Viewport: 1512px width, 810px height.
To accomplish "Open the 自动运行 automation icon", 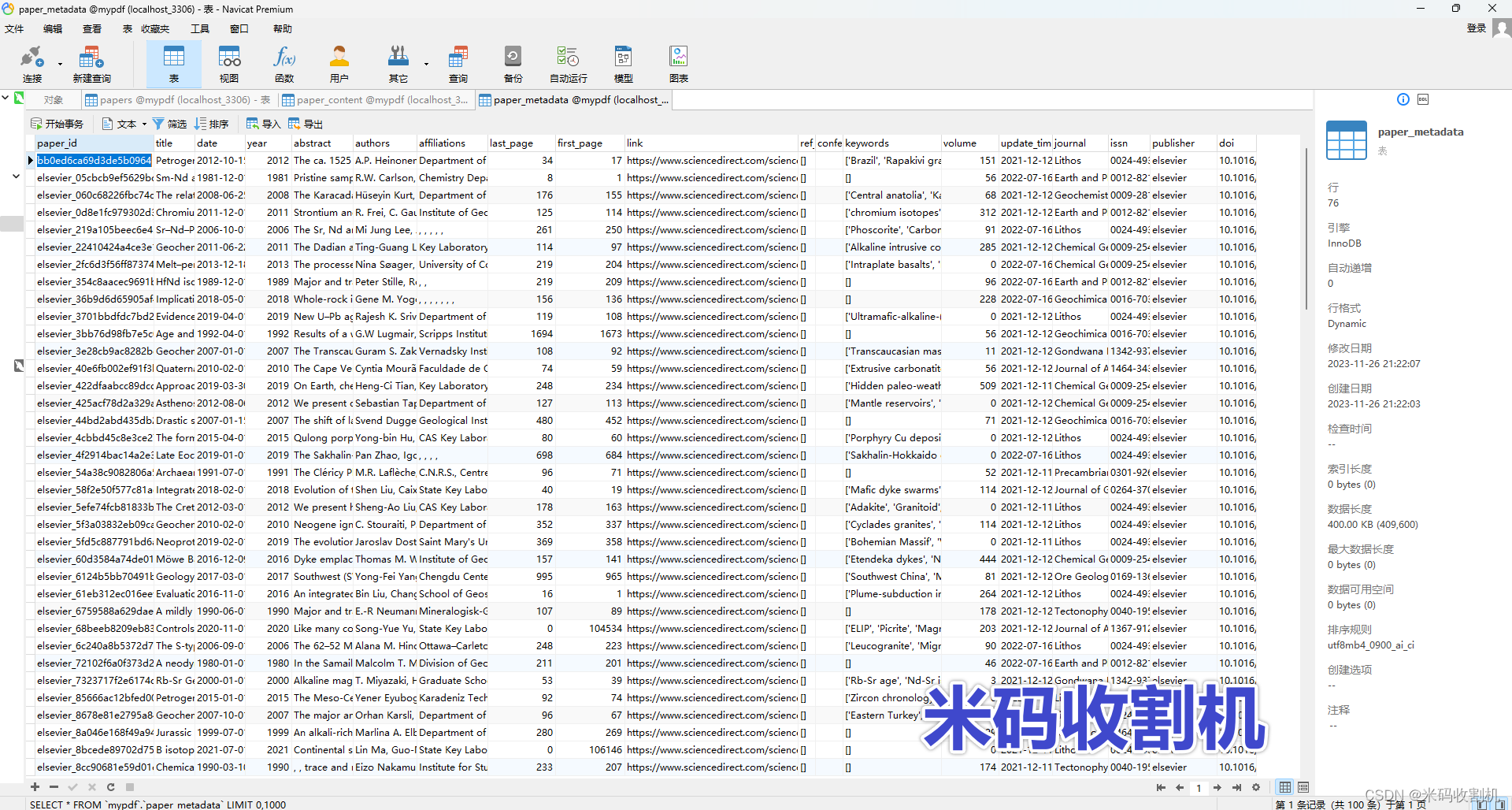I will coord(568,64).
